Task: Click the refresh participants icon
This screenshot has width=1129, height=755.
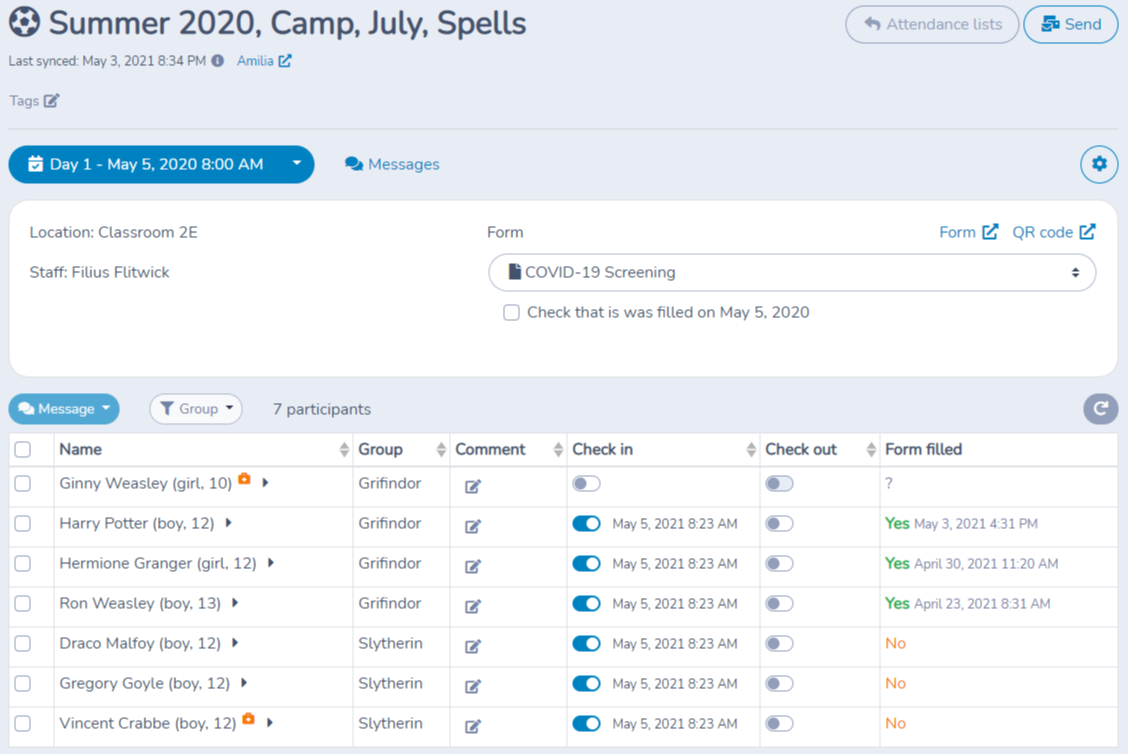Action: [1100, 408]
